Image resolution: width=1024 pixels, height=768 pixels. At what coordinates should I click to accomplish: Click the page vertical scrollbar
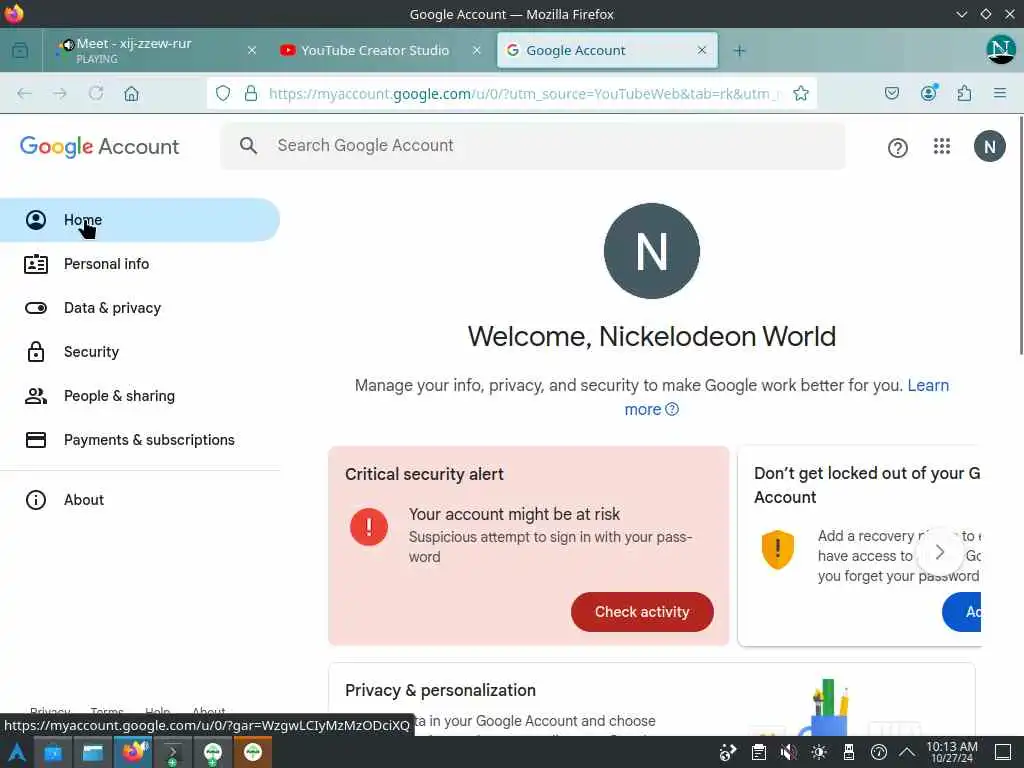[1020, 235]
